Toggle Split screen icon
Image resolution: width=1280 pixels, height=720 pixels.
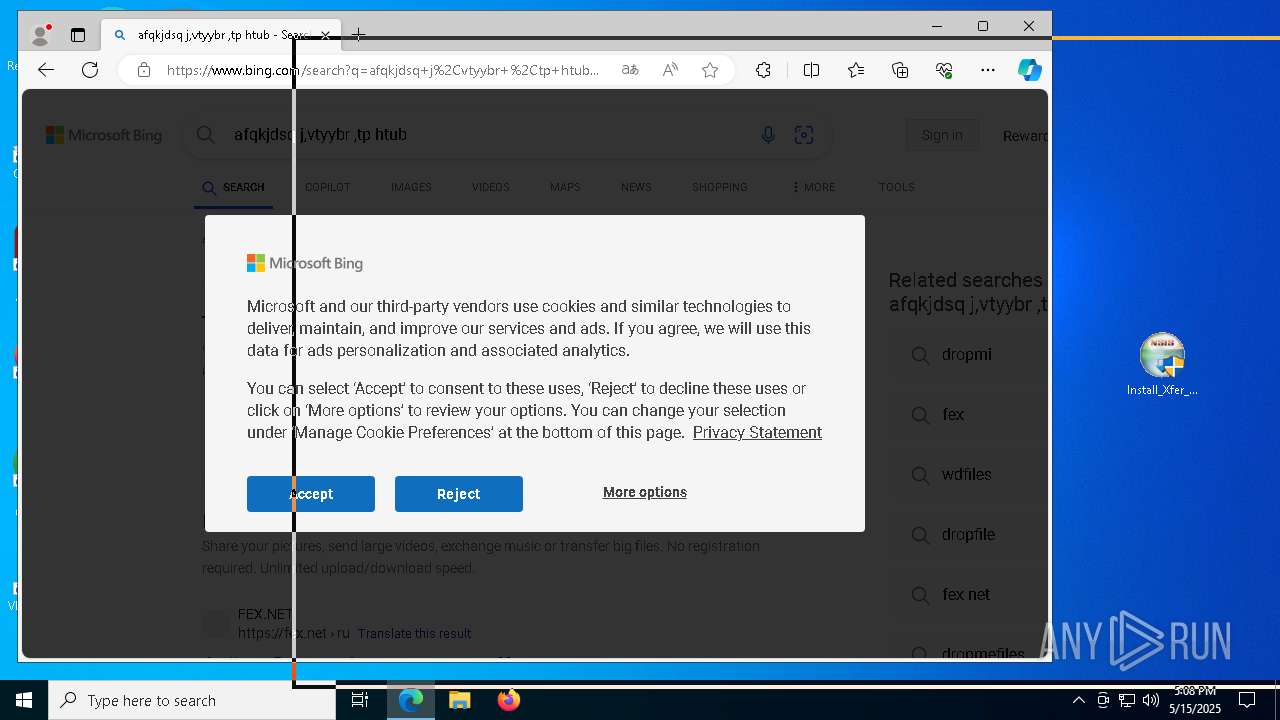pyautogui.click(x=811, y=70)
